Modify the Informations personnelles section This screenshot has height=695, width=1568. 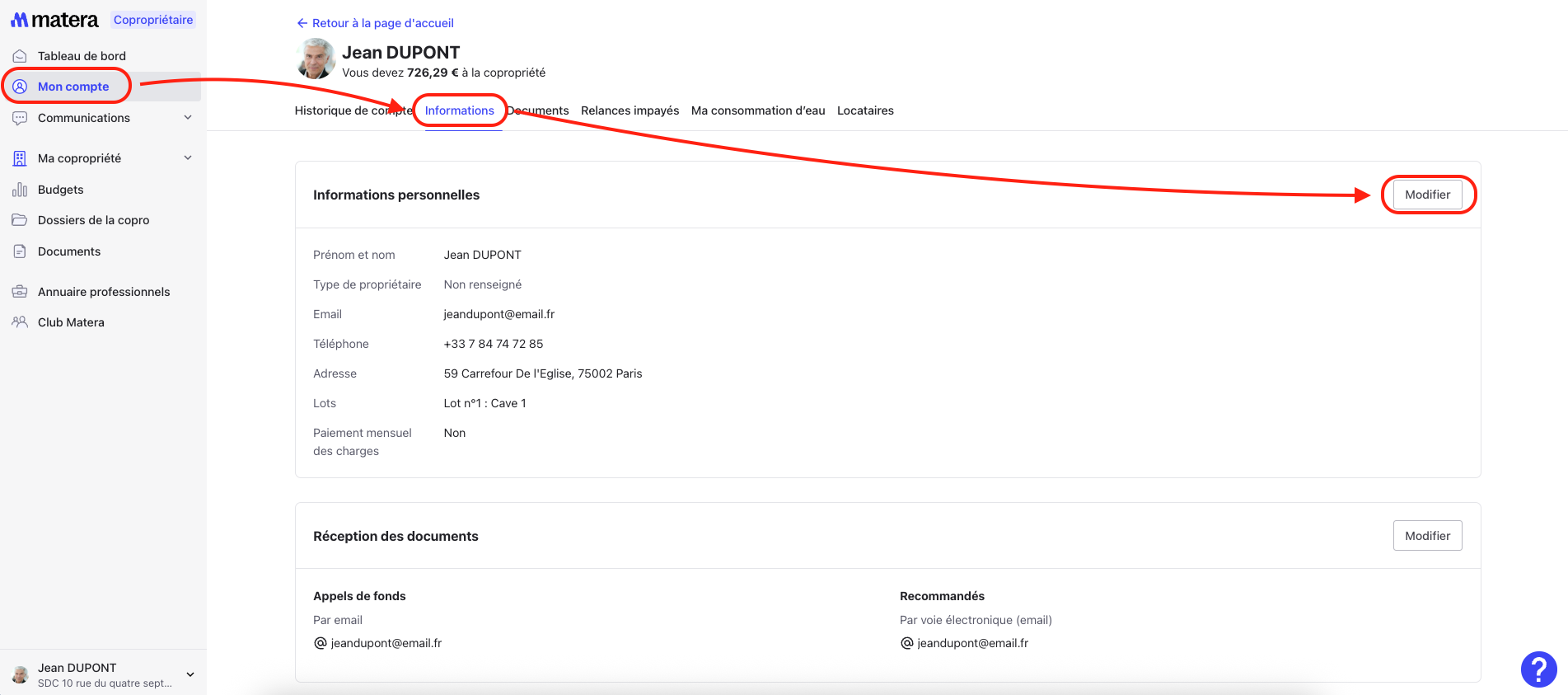[1427, 195]
